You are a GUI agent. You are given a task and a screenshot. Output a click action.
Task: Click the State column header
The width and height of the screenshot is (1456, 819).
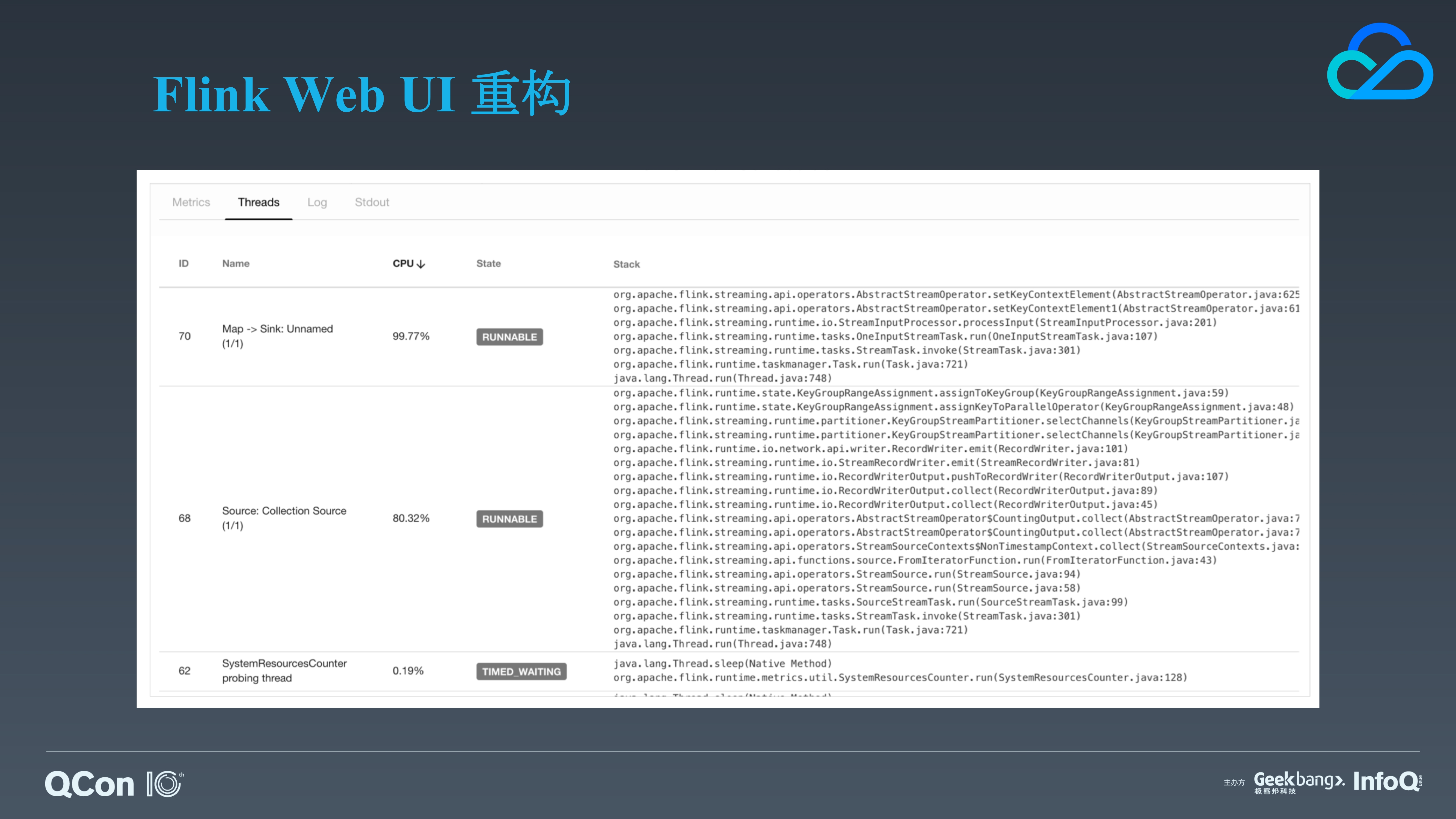pyautogui.click(x=488, y=263)
